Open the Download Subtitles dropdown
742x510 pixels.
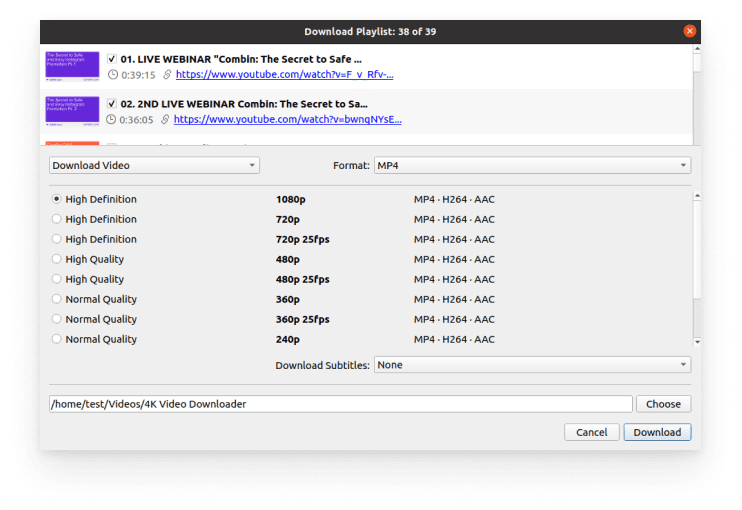point(532,365)
